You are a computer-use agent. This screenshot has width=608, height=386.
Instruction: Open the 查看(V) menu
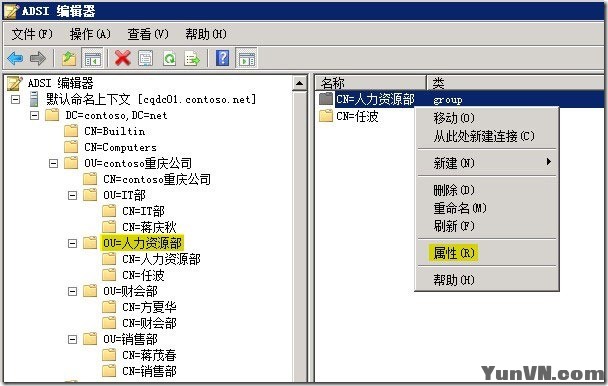tap(148, 34)
